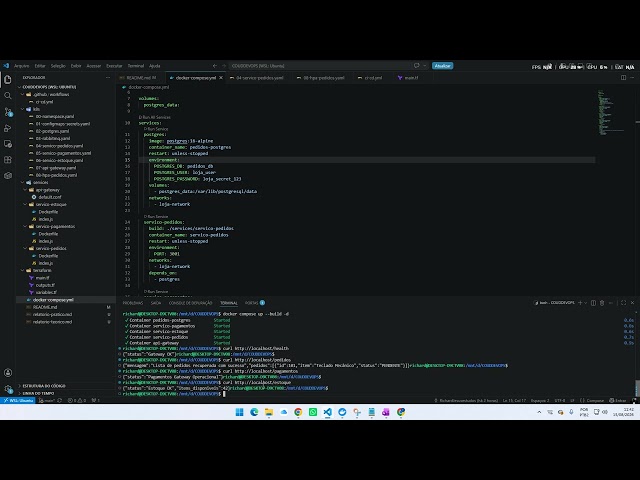Switch to the 04-service-pedidos.yaml tab
The width and height of the screenshot is (640, 480).
point(260,78)
